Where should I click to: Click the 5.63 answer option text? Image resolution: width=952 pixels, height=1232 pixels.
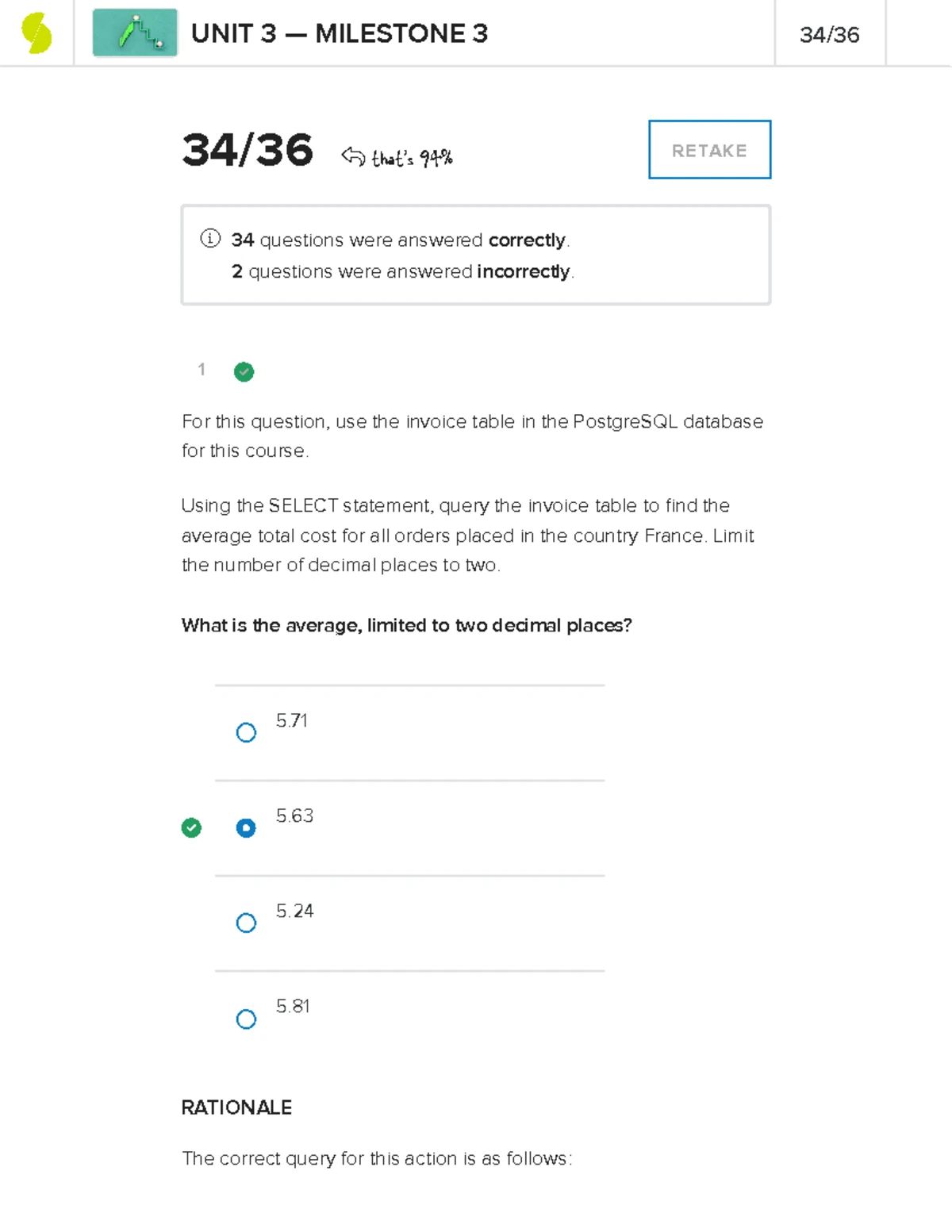pyautogui.click(x=294, y=816)
